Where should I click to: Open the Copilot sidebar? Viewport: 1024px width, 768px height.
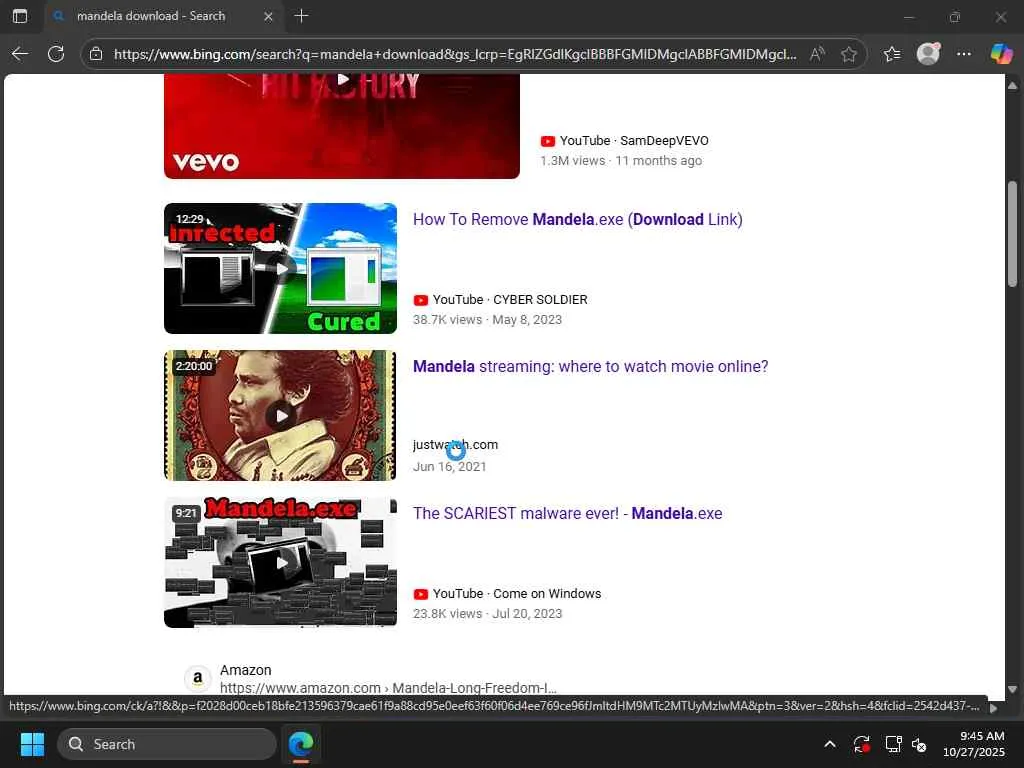[1000, 54]
